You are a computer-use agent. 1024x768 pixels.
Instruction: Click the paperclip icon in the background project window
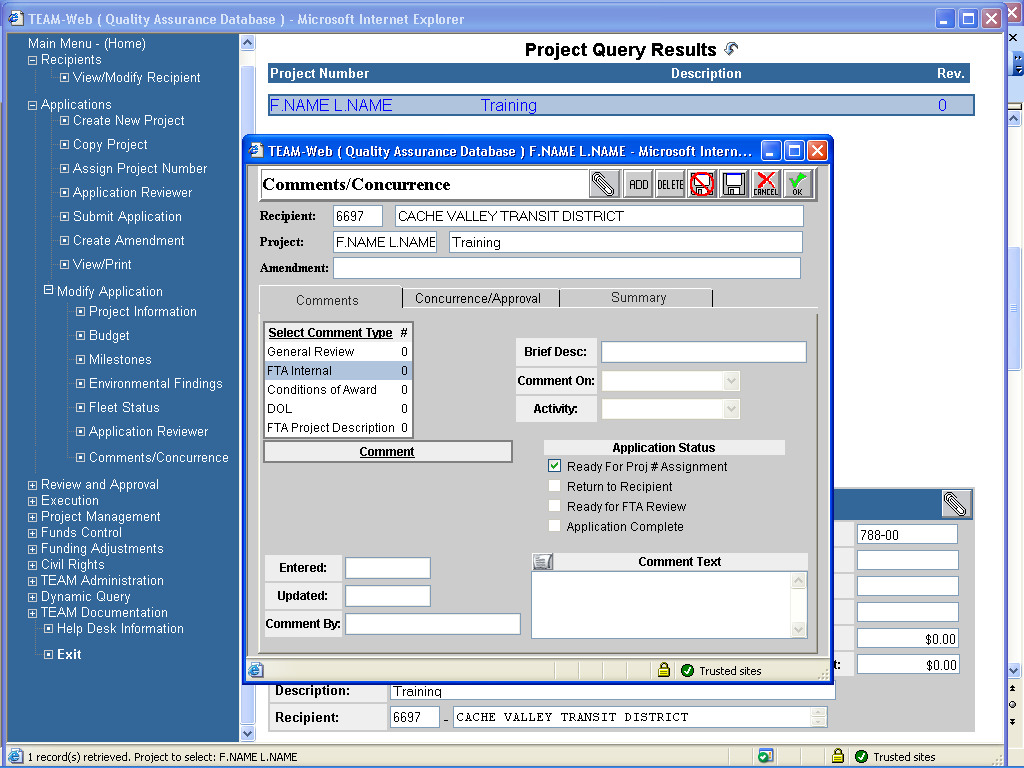click(x=956, y=504)
